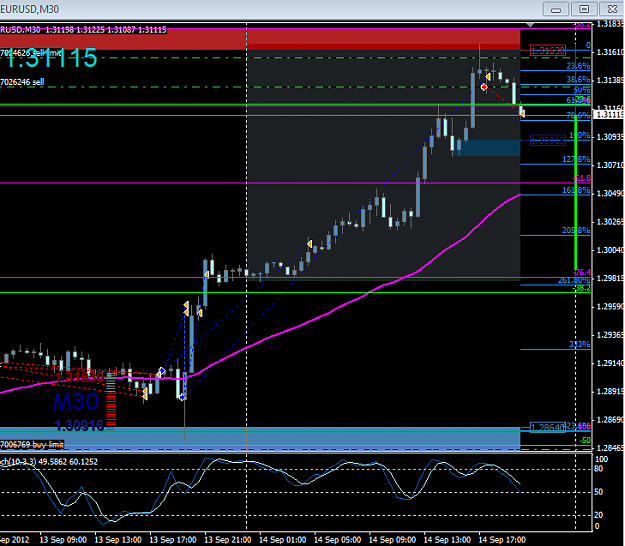
Task: Click the 13 Sep 17:00 time axis label
Action: coord(173,540)
